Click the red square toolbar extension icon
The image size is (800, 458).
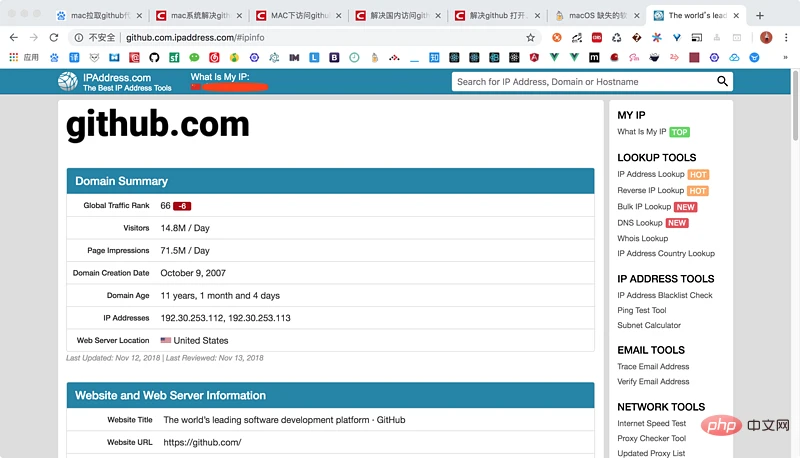(596, 37)
